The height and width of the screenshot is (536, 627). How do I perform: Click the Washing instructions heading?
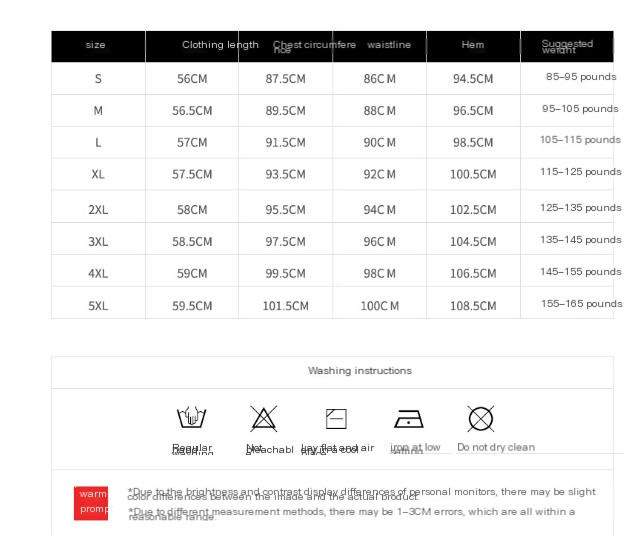point(360,371)
